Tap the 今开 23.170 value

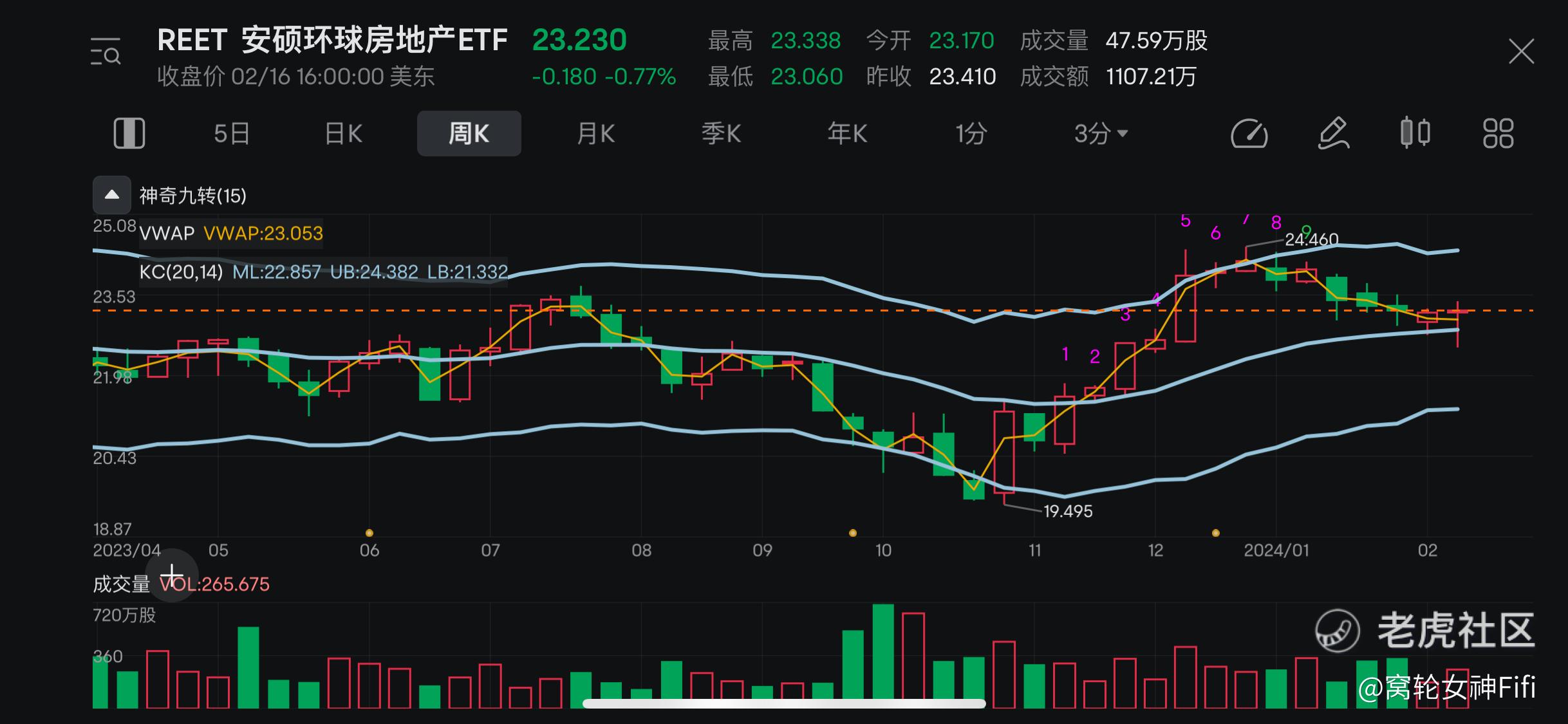(x=962, y=41)
